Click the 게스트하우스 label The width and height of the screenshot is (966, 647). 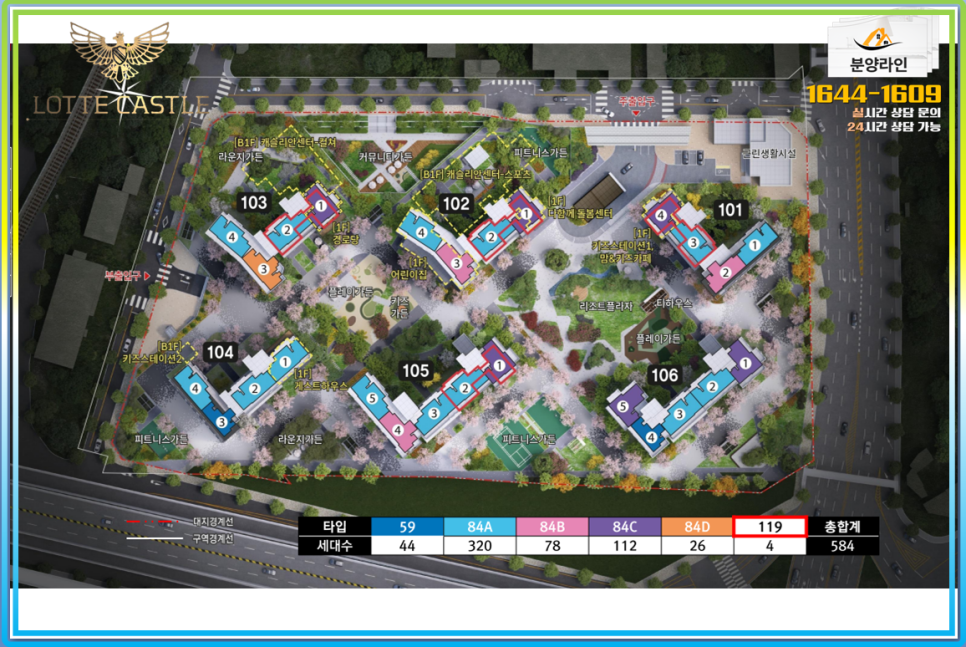click(x=321, y=386)
